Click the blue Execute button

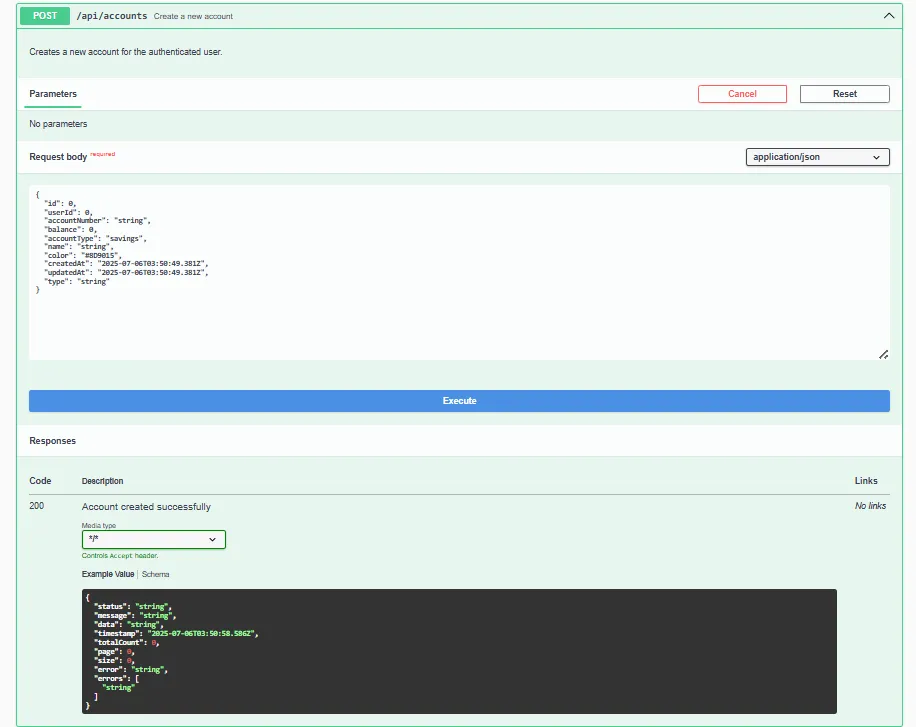pos(459,401)
